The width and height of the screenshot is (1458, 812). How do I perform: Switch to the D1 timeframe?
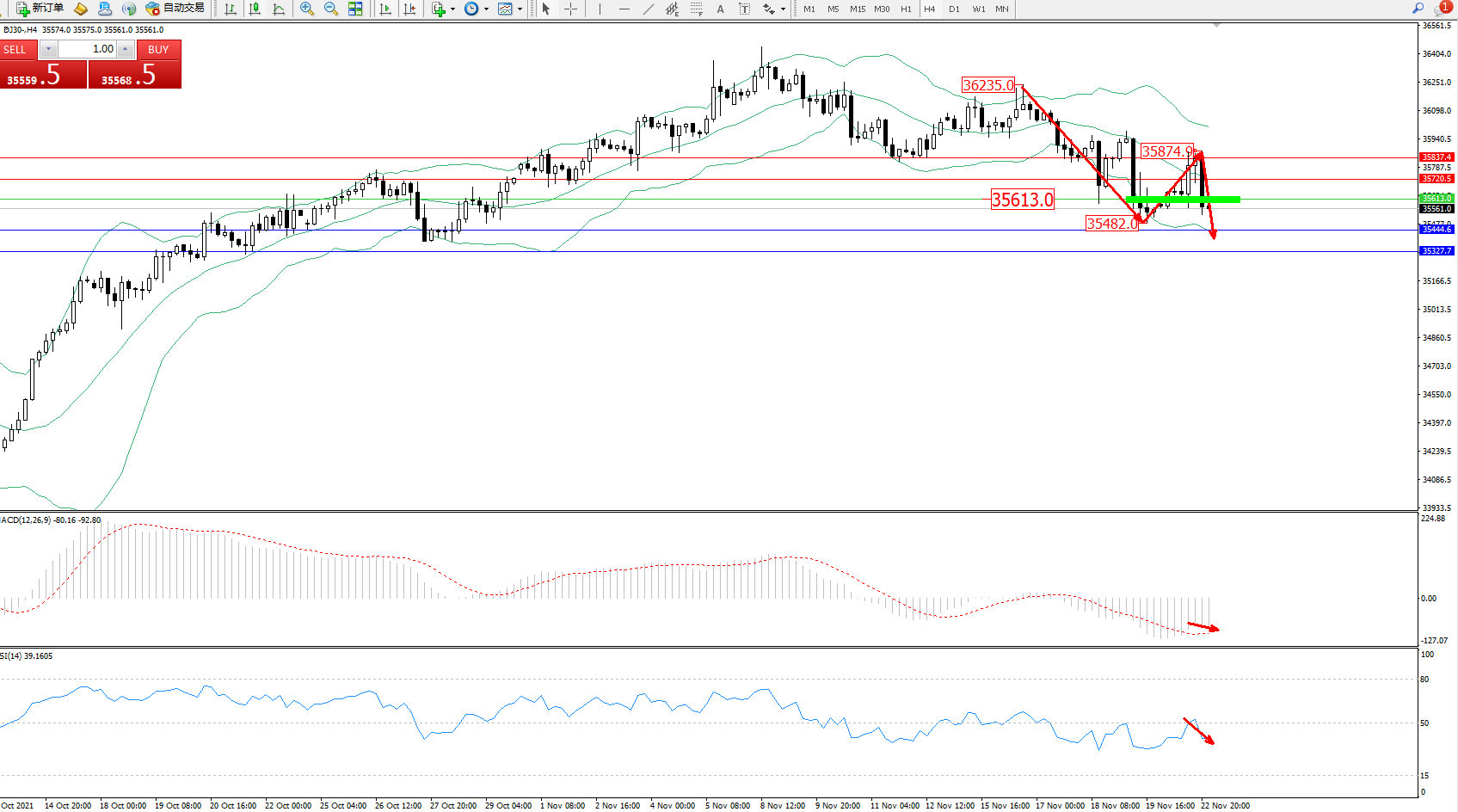click(x=954, y=9)
